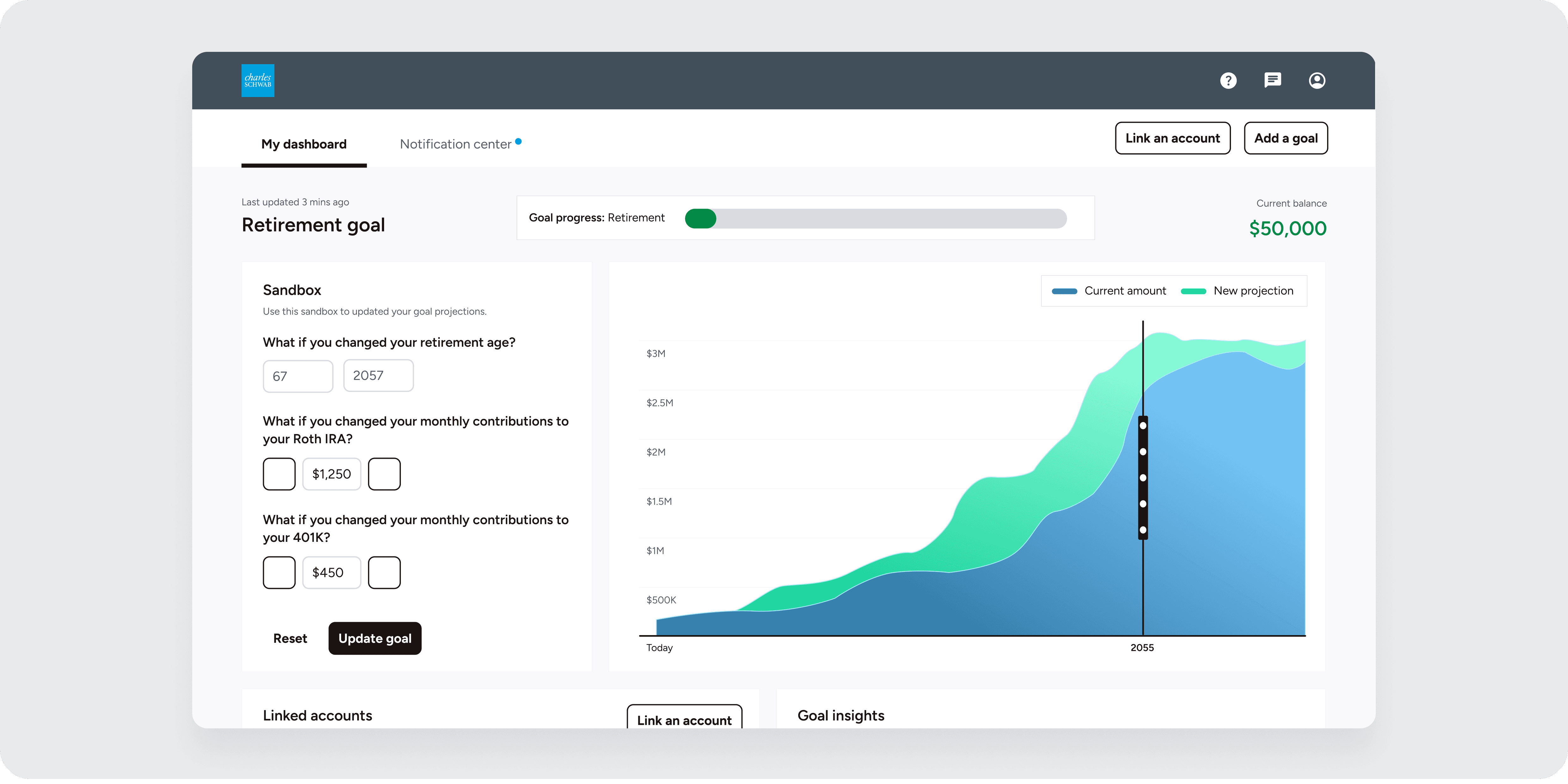The width and height of the screenshot is (1568, 784).
Task: Grab the dotted chart slider handle
Action: [1142, 478]
